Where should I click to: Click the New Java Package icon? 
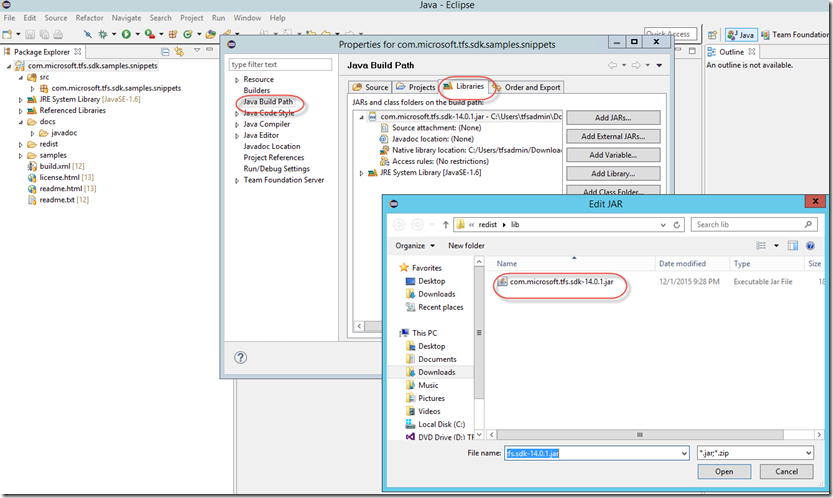point(173,35)
